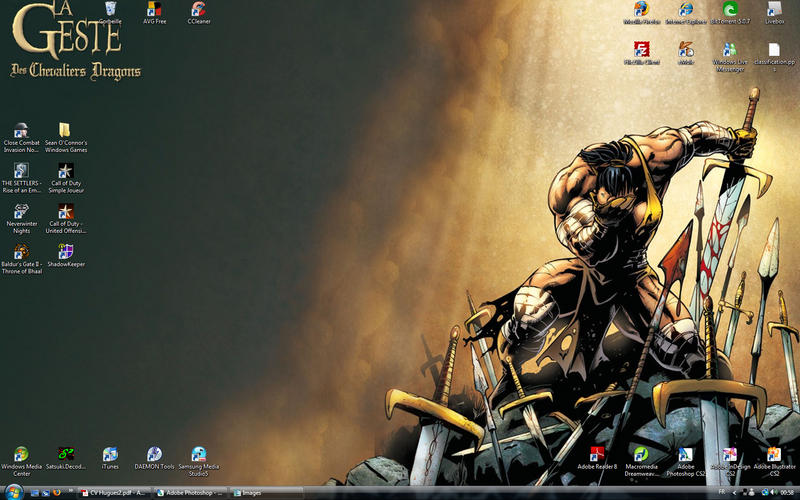Open the FR language bar indicator

(722, 492)
